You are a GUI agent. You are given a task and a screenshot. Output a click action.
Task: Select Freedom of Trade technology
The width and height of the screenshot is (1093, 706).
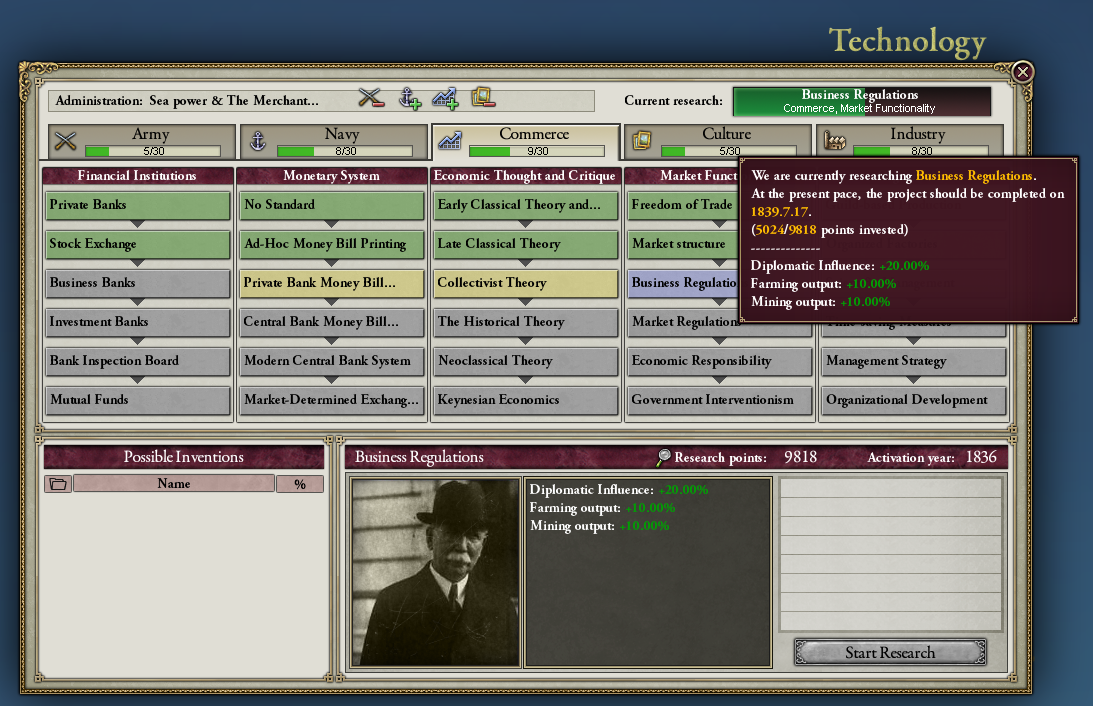pos(682,205)
